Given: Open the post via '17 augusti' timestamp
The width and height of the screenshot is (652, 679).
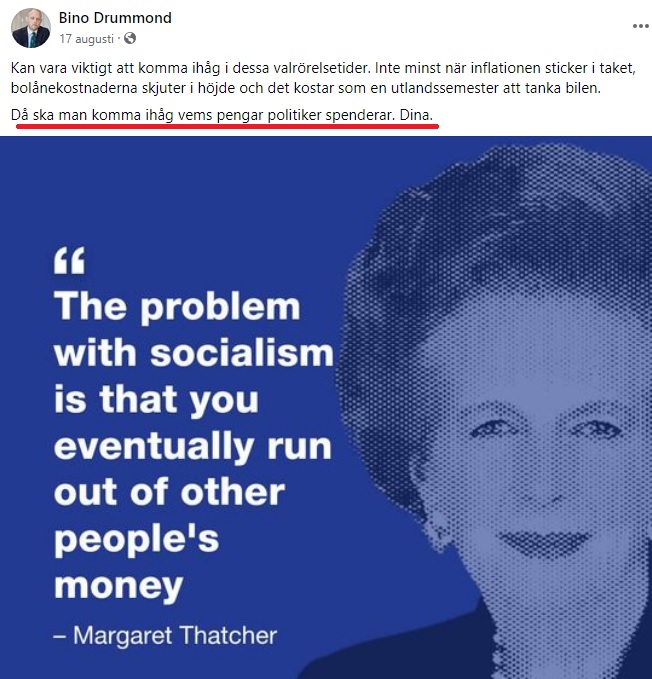Looking at the screenshot, I should (x=87, y=39).
